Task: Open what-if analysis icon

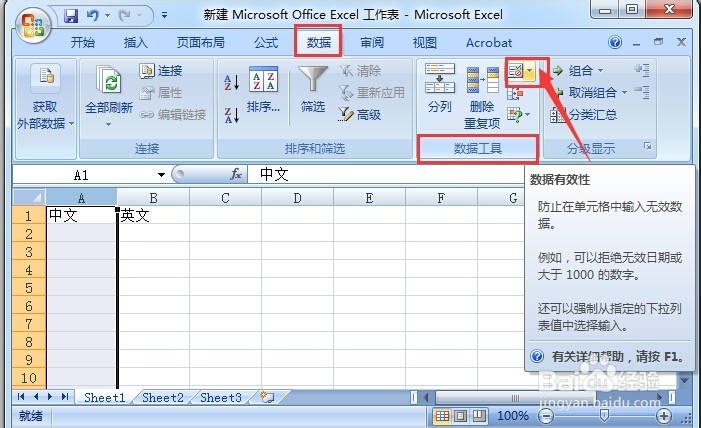Action: 515,115
